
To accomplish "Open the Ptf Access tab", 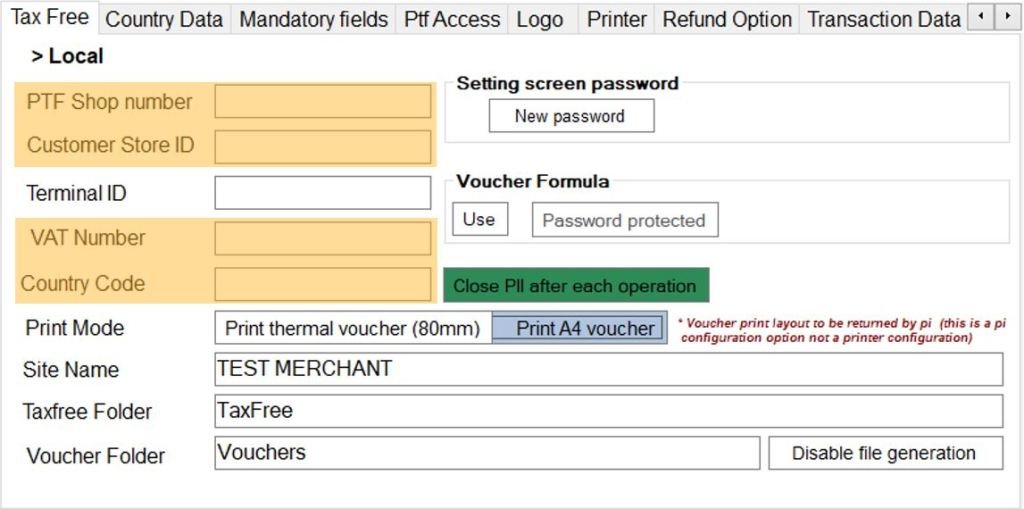I will tap(452, 19).
